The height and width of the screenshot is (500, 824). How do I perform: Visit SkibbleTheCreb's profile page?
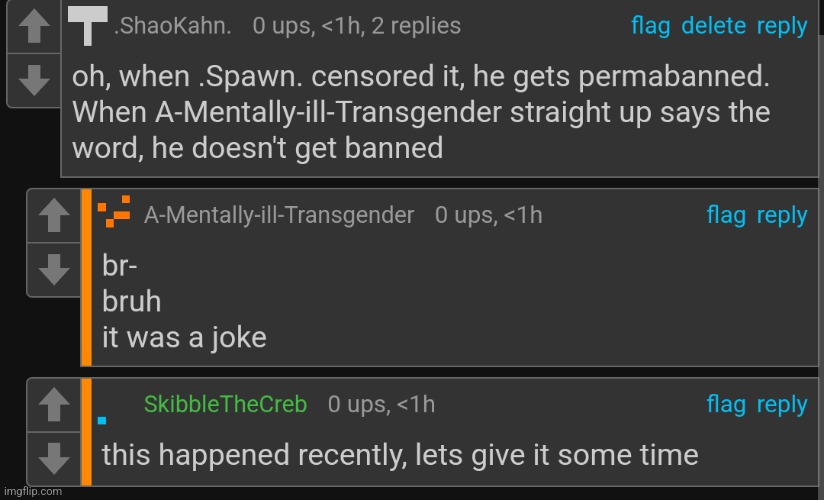[225, 404]
